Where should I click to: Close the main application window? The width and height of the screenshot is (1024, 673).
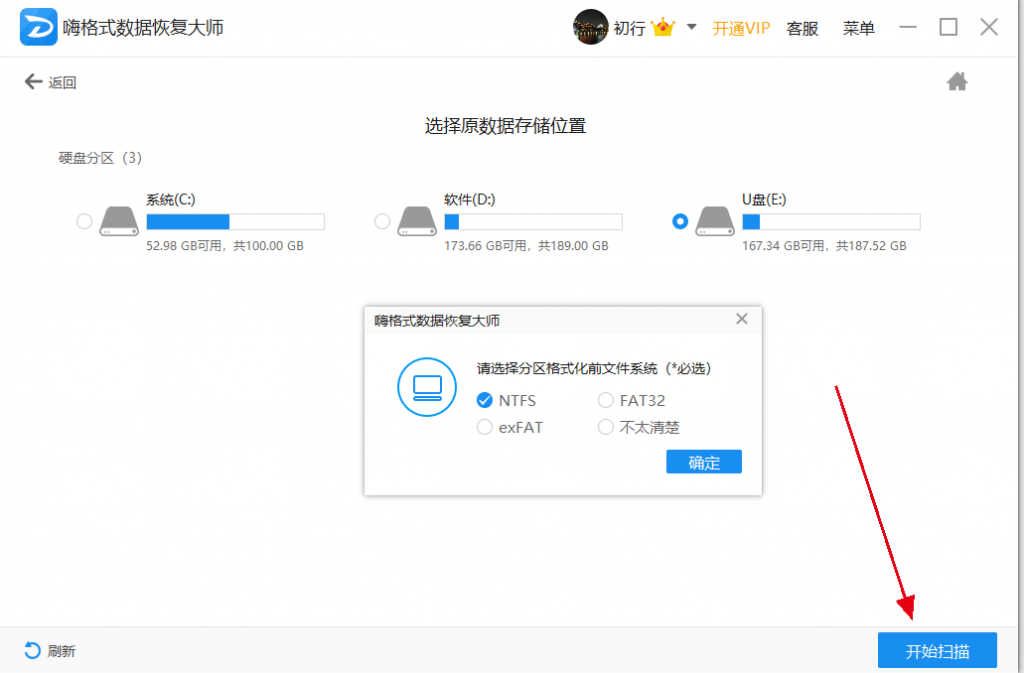coord(989,27)
